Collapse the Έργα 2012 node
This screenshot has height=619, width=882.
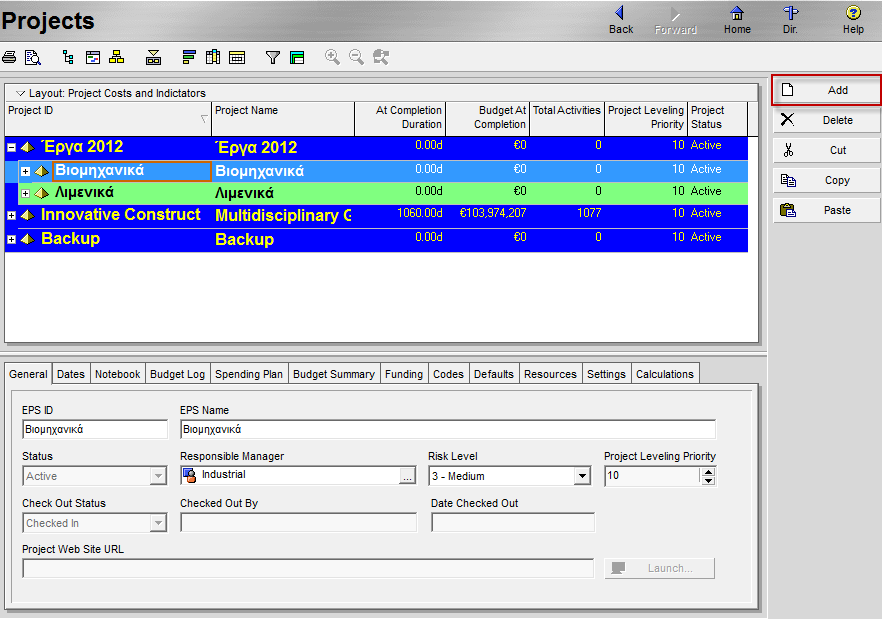[11, 147]
